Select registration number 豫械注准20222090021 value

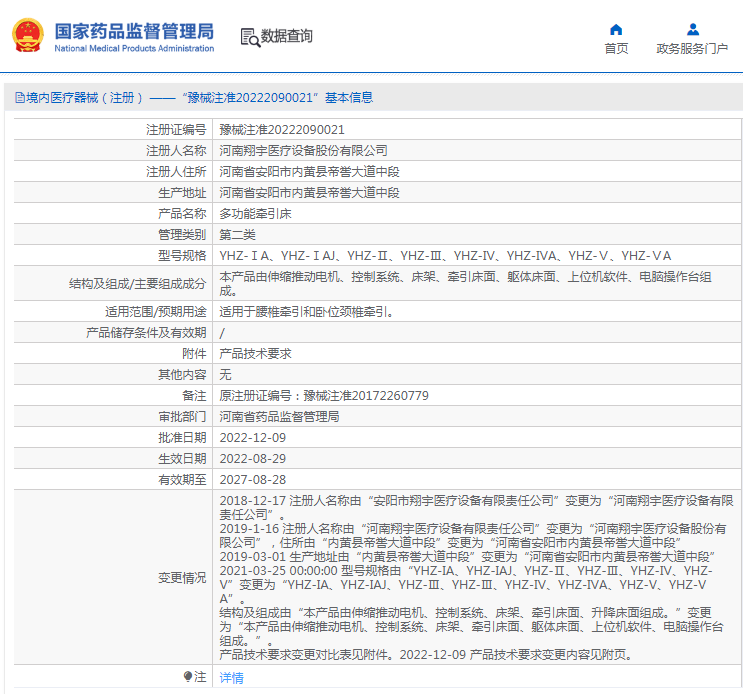point(282,130)
